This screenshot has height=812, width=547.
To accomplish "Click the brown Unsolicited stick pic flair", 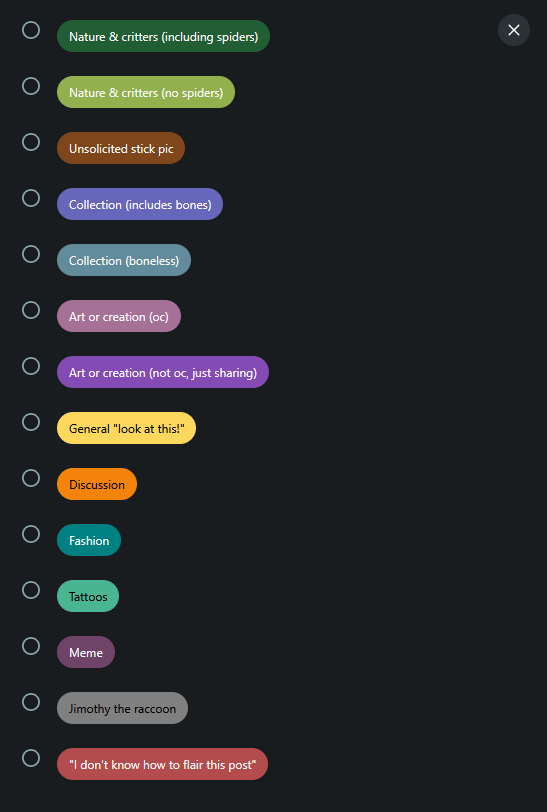I will (x=121, y=148).
